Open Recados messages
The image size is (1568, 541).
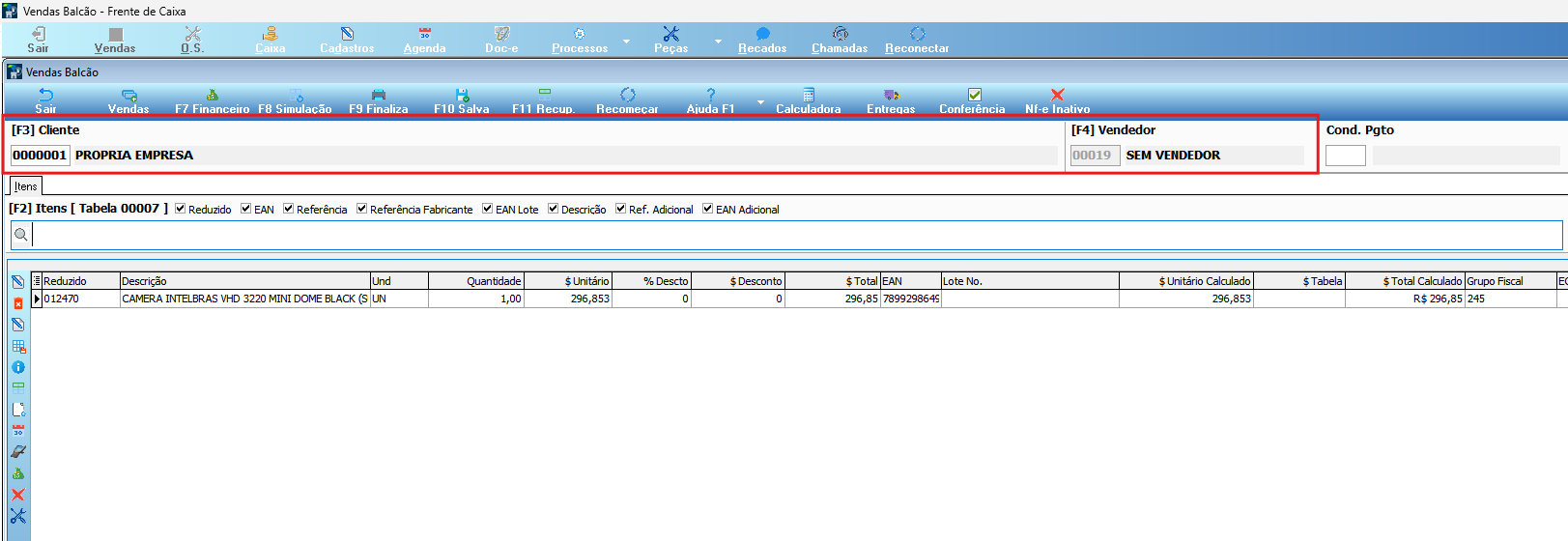coord(762,40)
